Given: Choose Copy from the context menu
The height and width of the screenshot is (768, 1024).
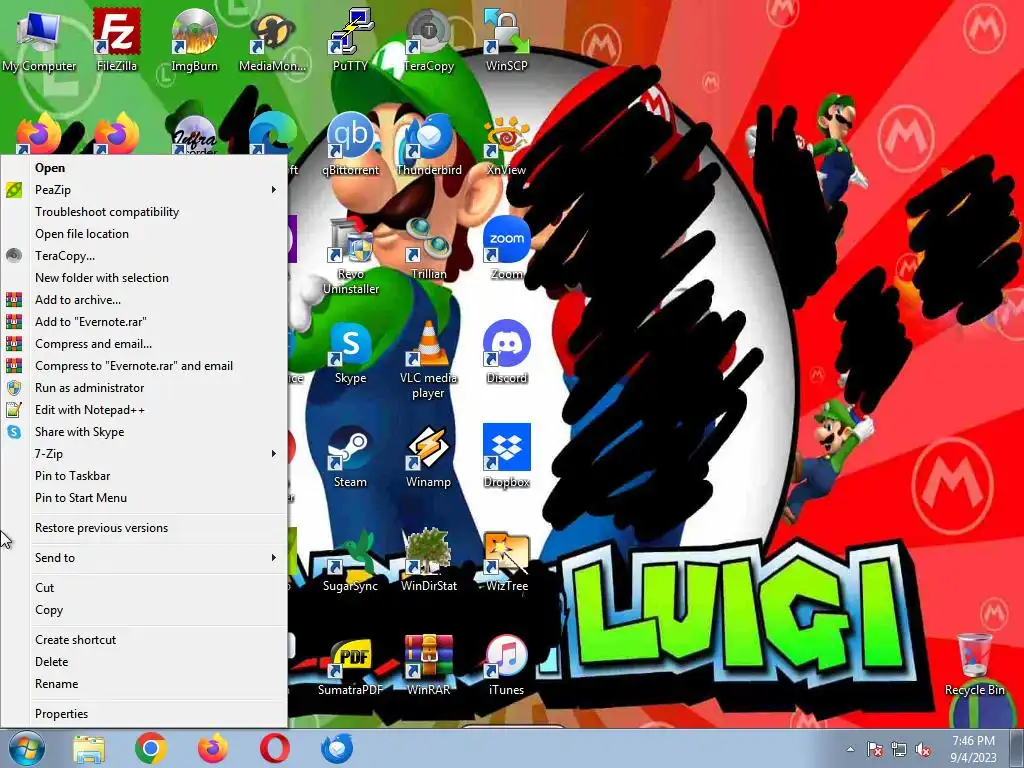Looking at the screenshot, I should pyautogui.click(x=144, y=610).
